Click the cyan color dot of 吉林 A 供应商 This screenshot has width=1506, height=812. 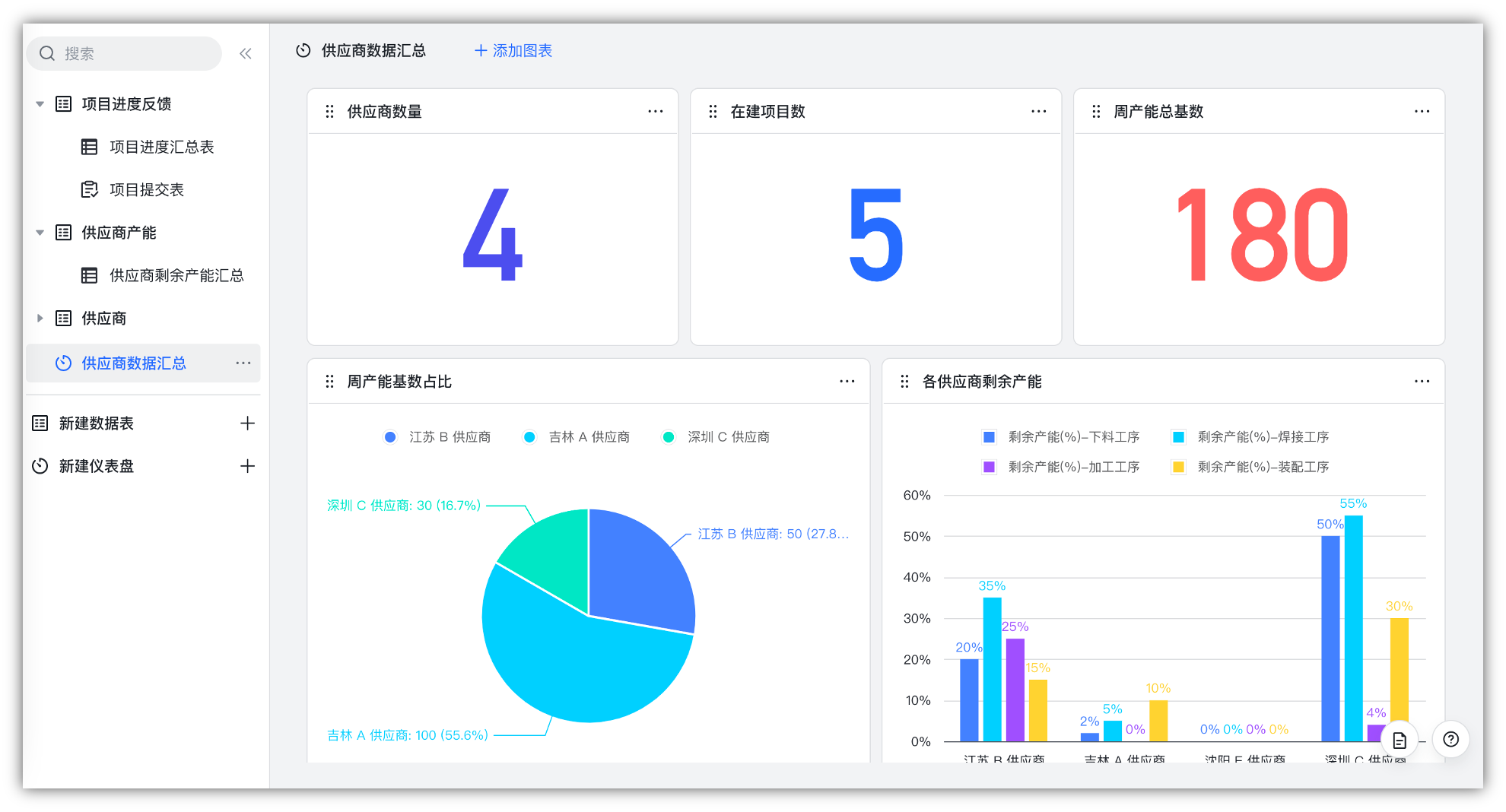click(x=529, y=436)
